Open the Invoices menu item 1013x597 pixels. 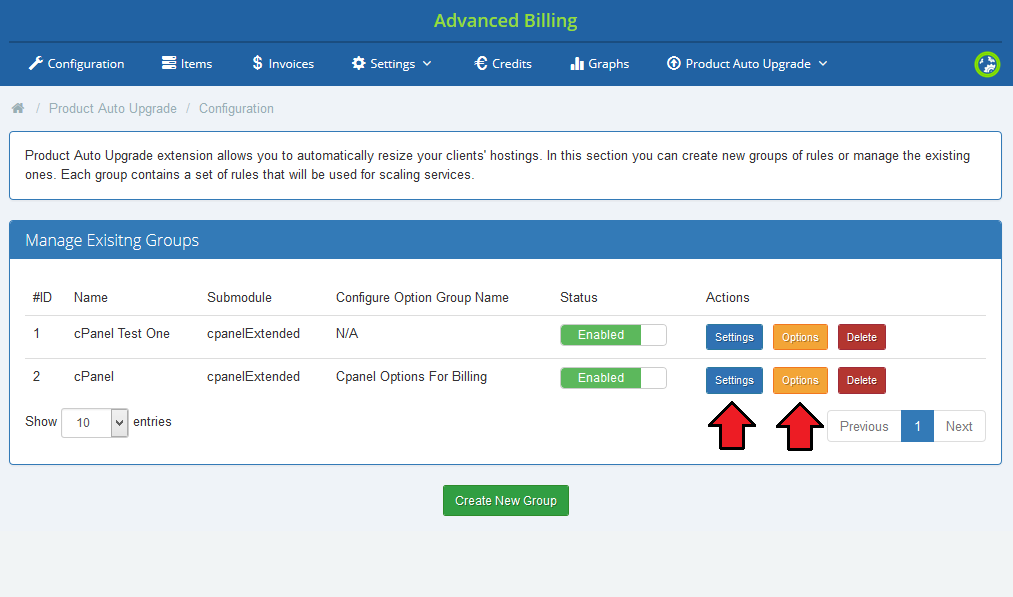(x=283, y=63)
